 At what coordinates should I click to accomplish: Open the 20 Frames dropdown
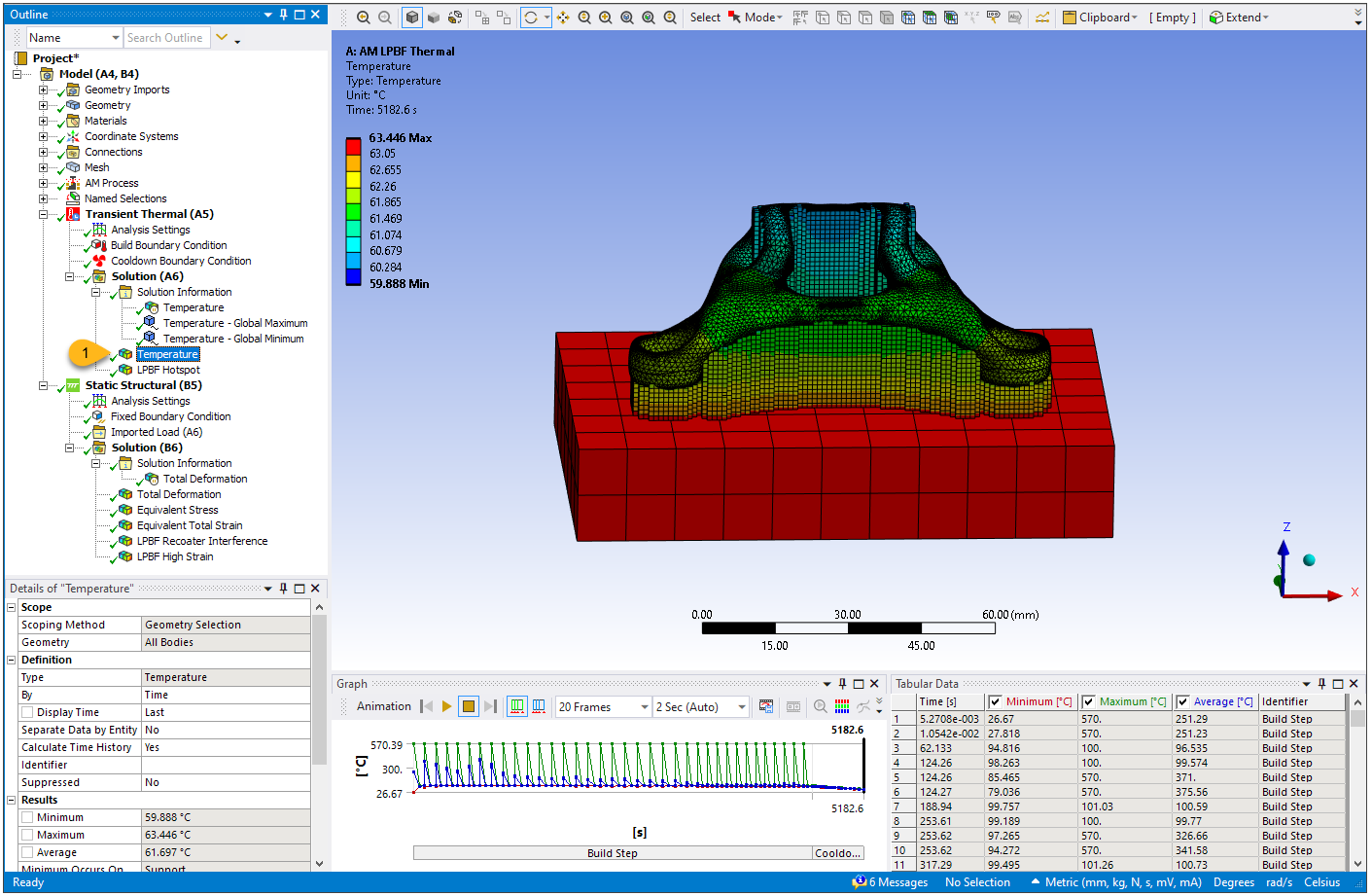tap(644, 707)
